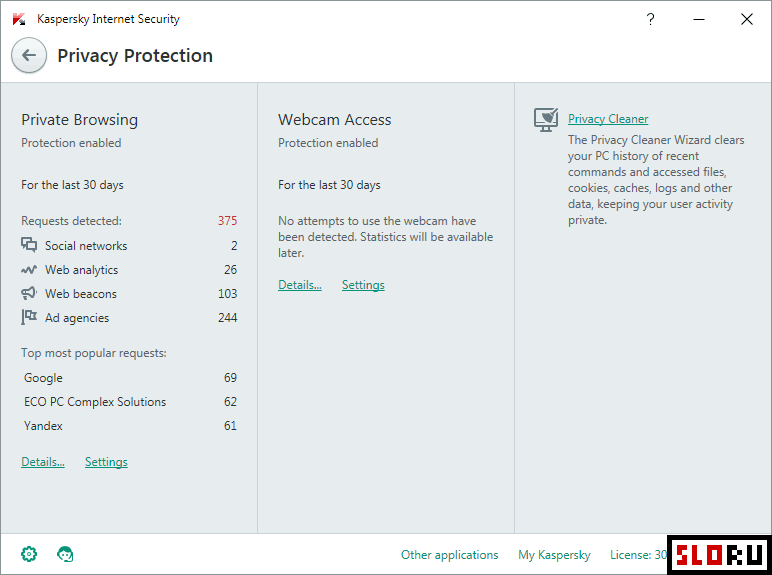Click the Web analytics graph icon

click(29, 270)
